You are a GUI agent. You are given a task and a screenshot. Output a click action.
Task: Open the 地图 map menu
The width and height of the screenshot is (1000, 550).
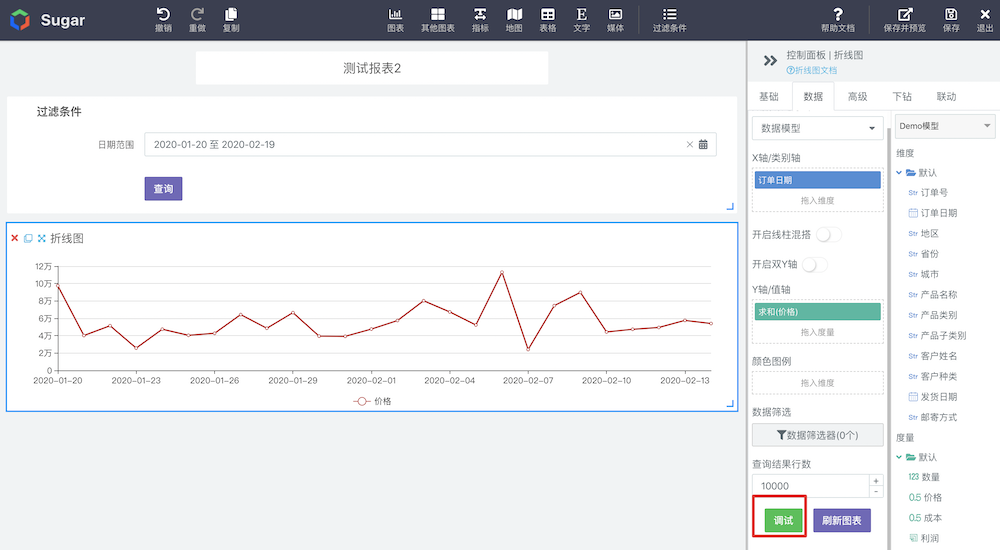pos(514,20)
